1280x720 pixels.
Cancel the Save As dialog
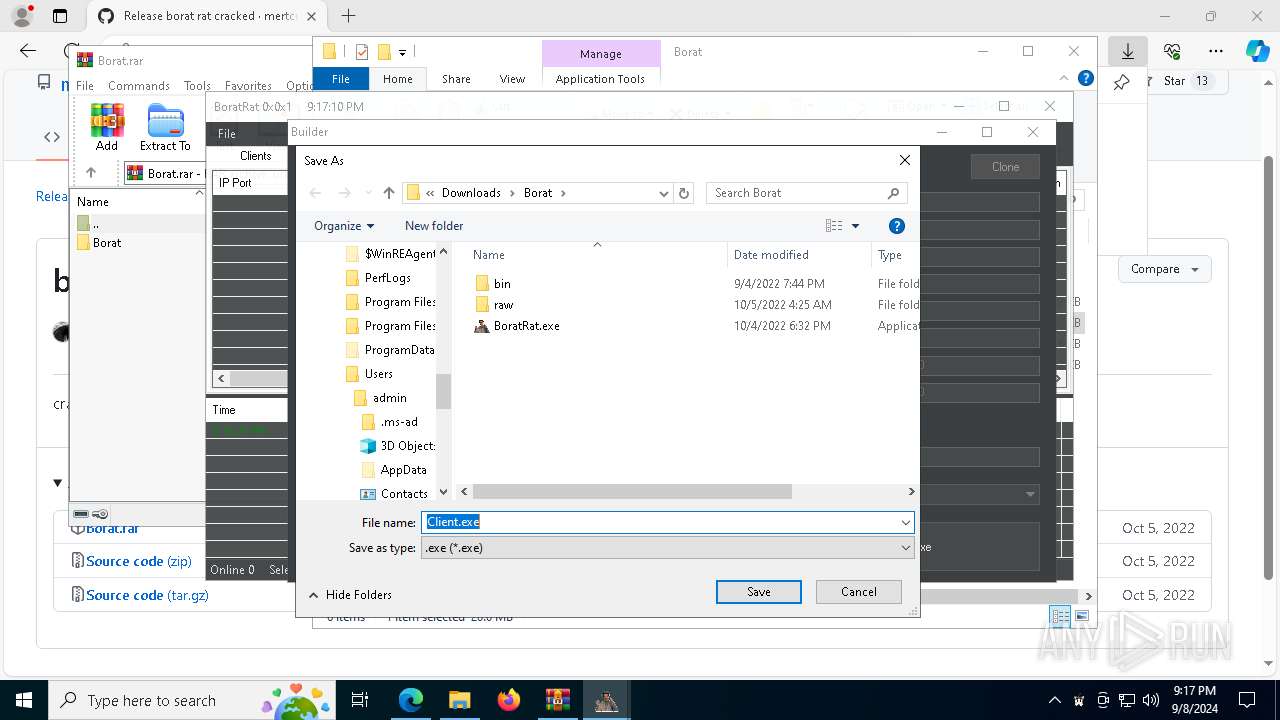pos(859,592)
